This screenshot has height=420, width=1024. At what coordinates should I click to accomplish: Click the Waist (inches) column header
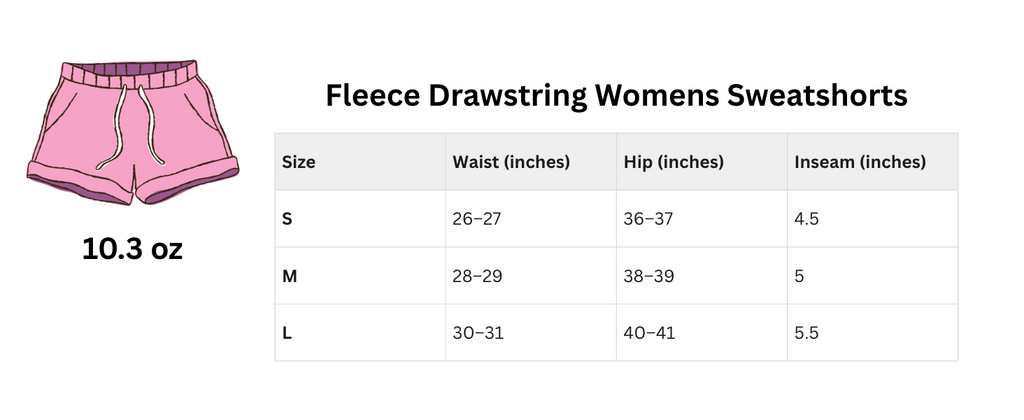pos(511,161)
